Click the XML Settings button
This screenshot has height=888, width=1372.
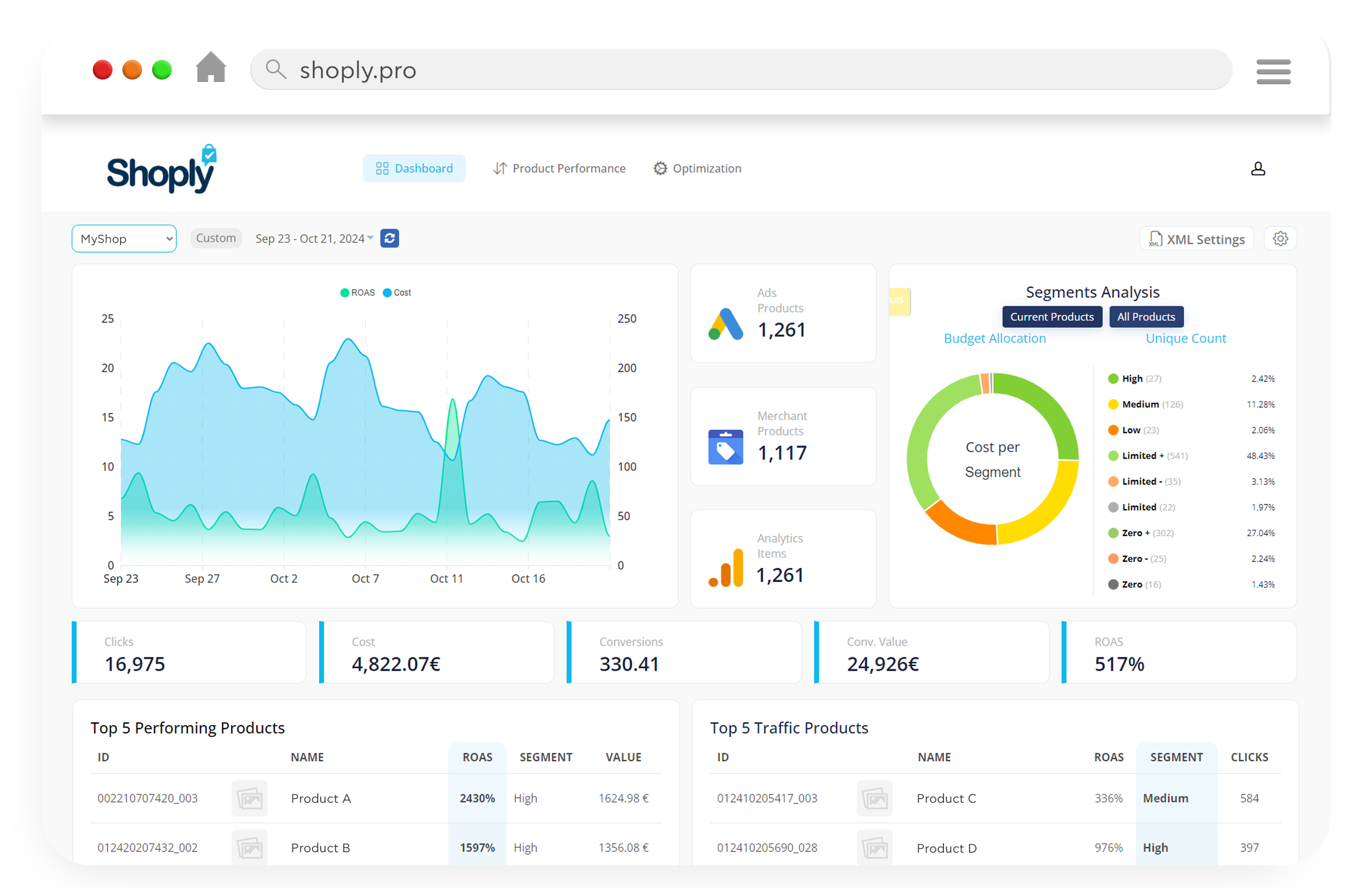[x=1196, y=239]
